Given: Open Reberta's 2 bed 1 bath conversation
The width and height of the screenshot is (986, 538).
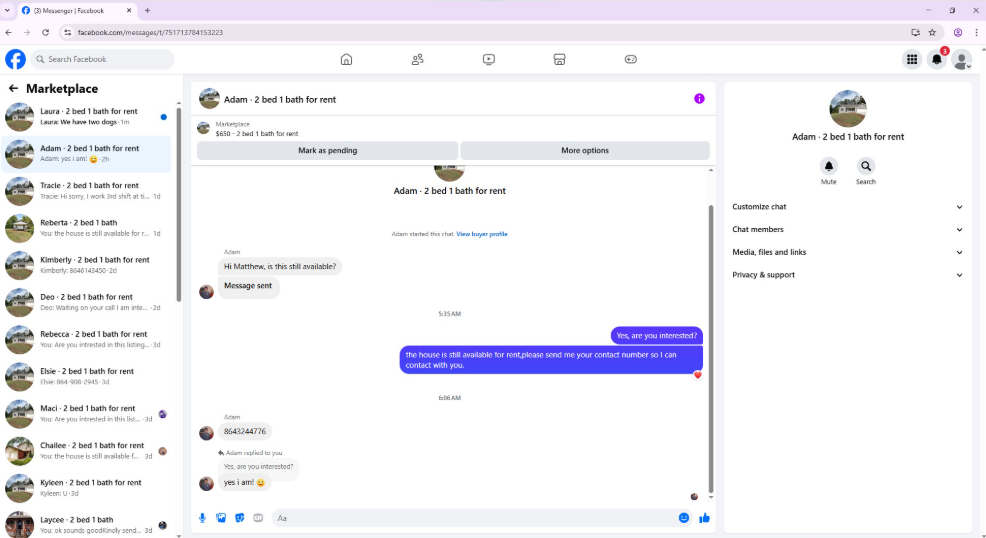Looking at the screenshot, I should [x=86, y=228].
